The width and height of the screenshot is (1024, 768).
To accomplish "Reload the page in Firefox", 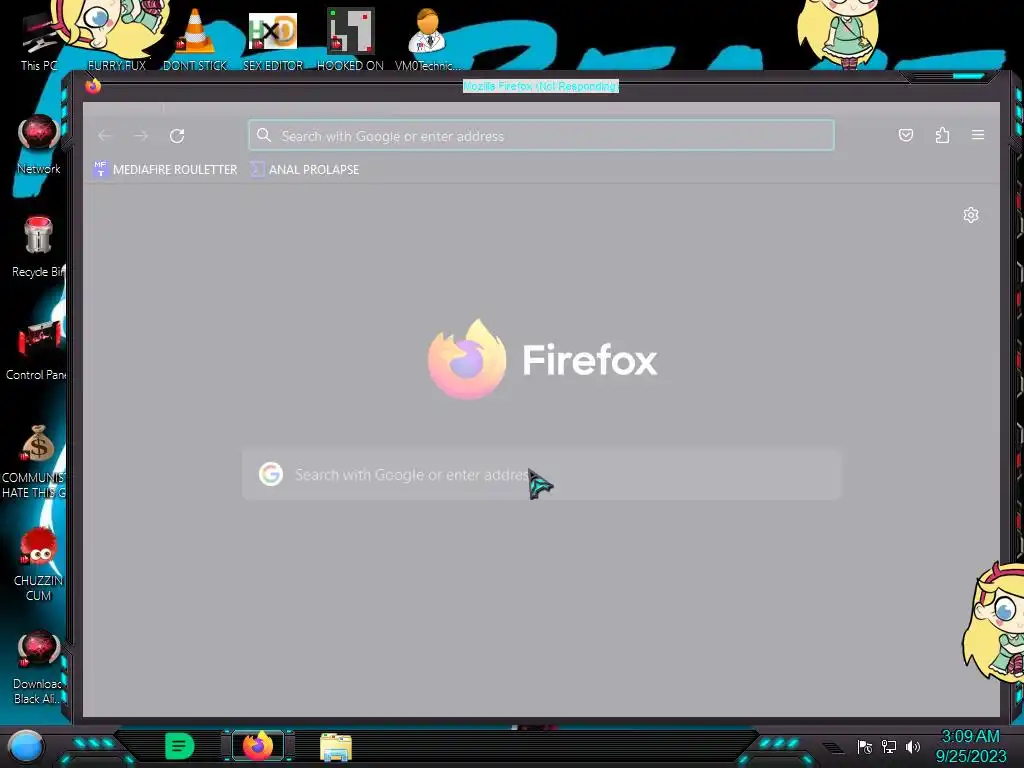I will pos(177,136).
